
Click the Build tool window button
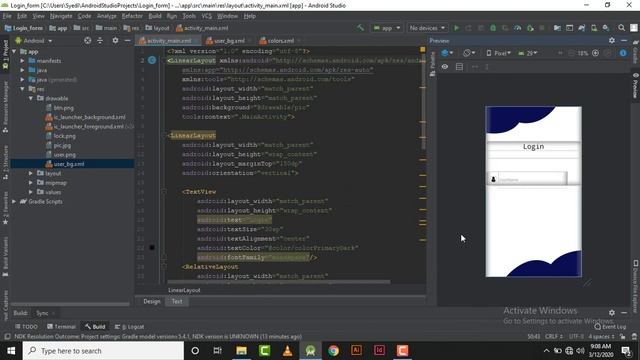(x=95, y=327)
